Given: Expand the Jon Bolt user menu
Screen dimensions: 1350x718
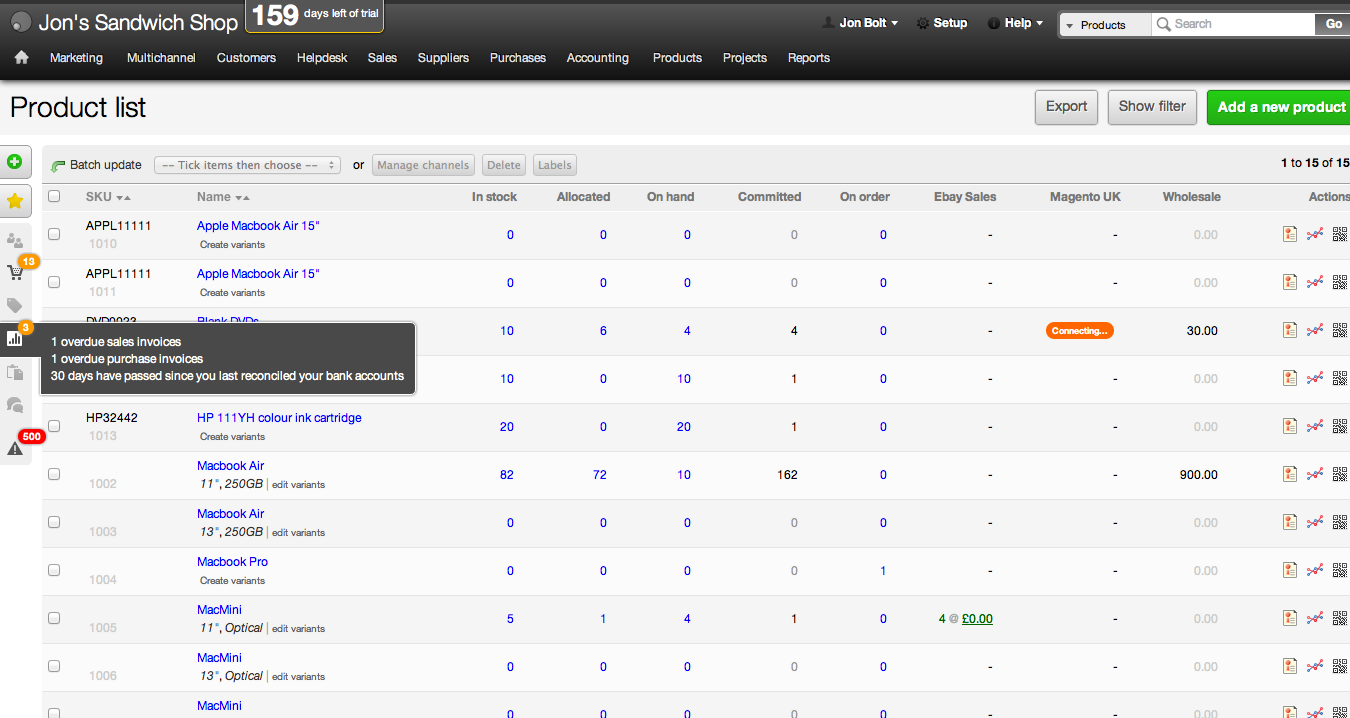Looking at the screenshot, I should [860, 23].
